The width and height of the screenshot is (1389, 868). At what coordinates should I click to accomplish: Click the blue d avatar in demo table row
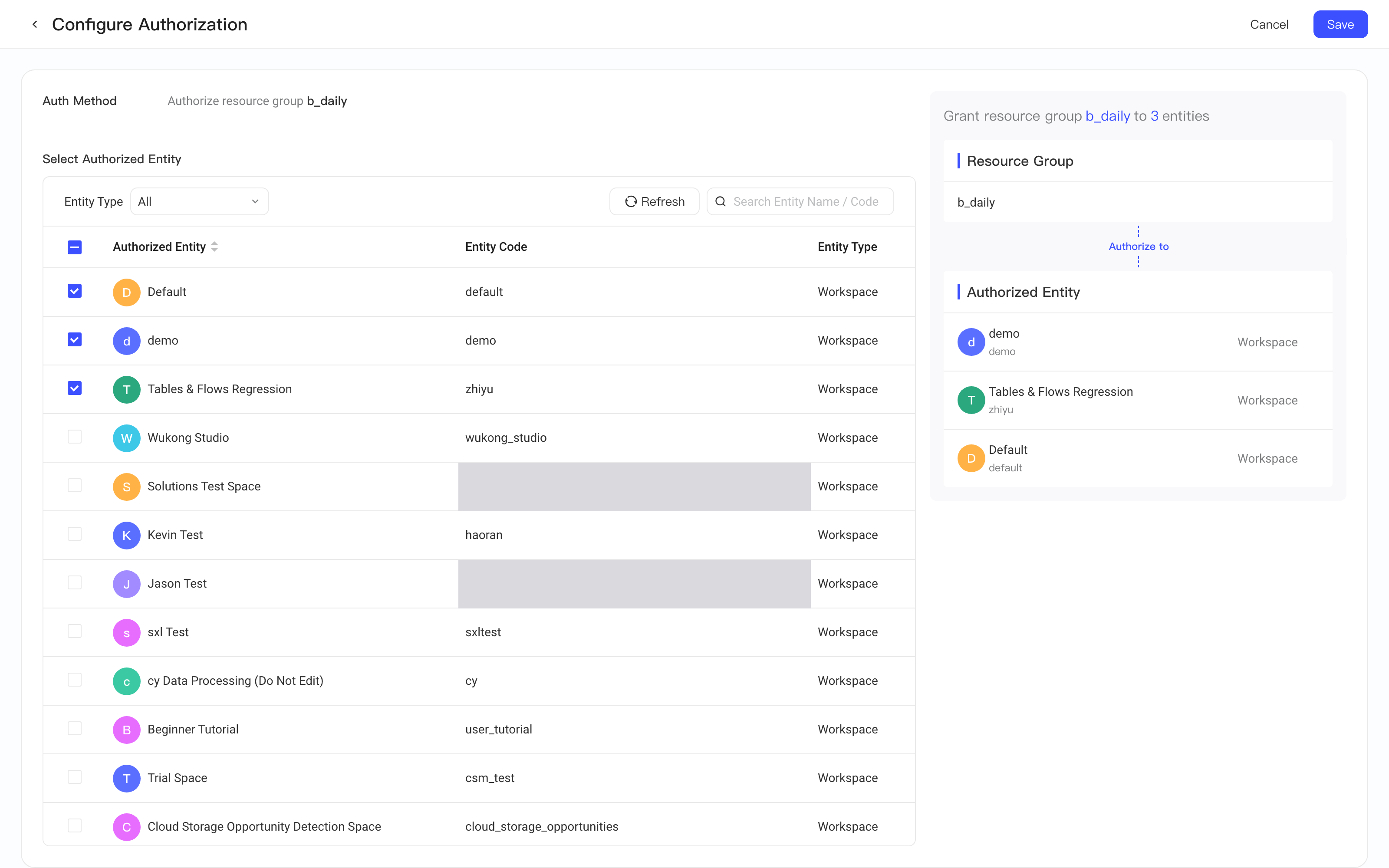(x=126, y=341)
